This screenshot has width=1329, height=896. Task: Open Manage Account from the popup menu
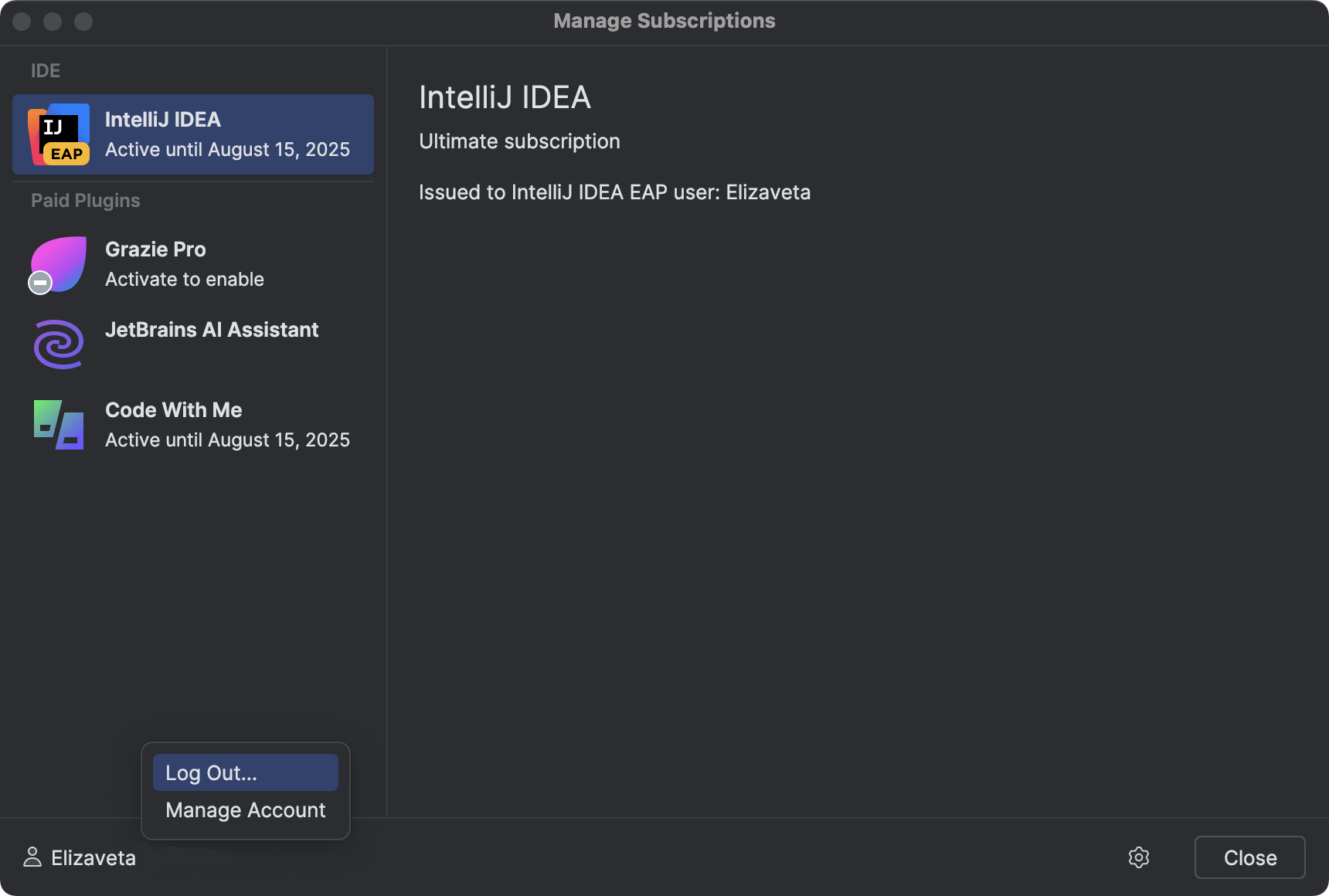pos(245,809)
